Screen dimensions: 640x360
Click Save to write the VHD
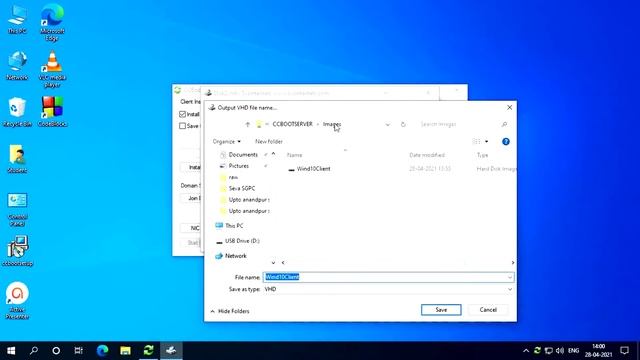coord(441,310)
